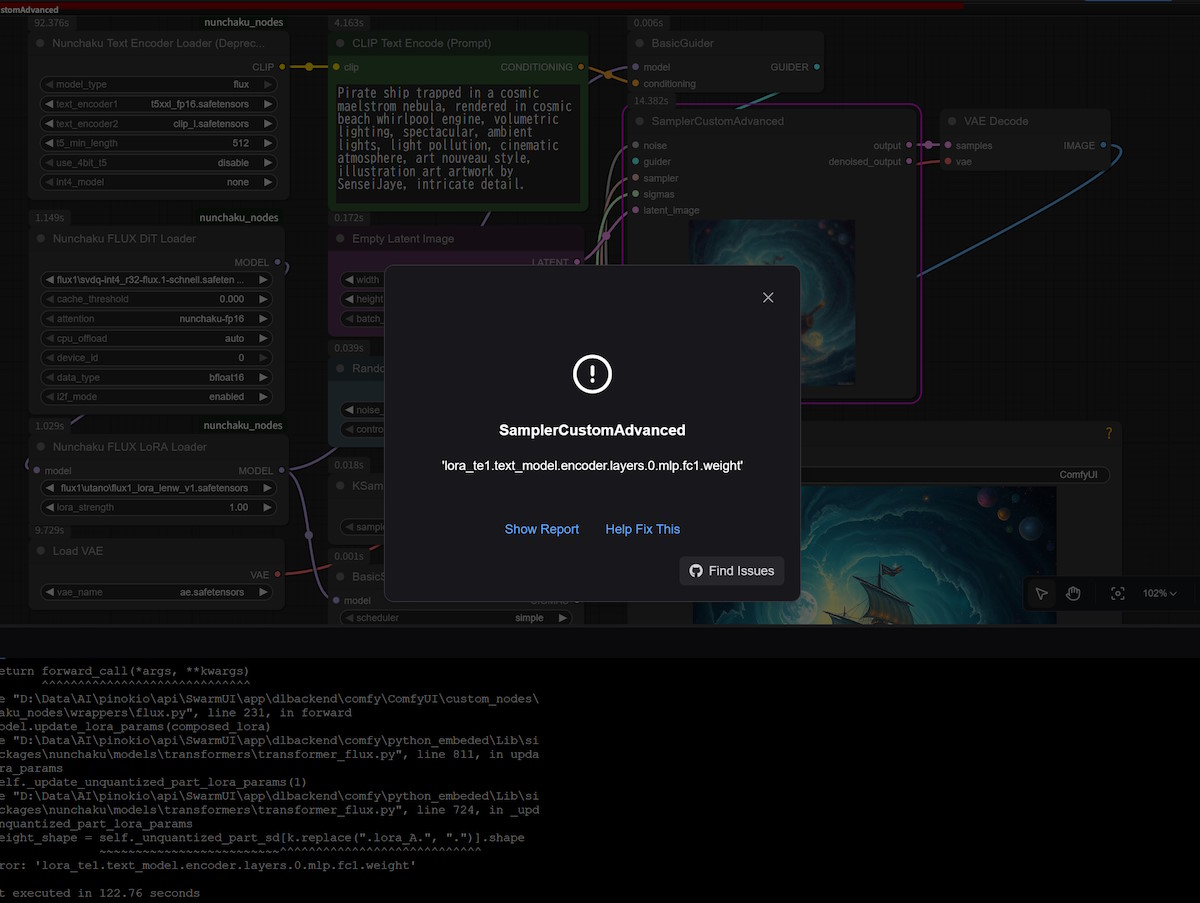Open the text_encoder2 clip_l combo

tap(159, 124)
